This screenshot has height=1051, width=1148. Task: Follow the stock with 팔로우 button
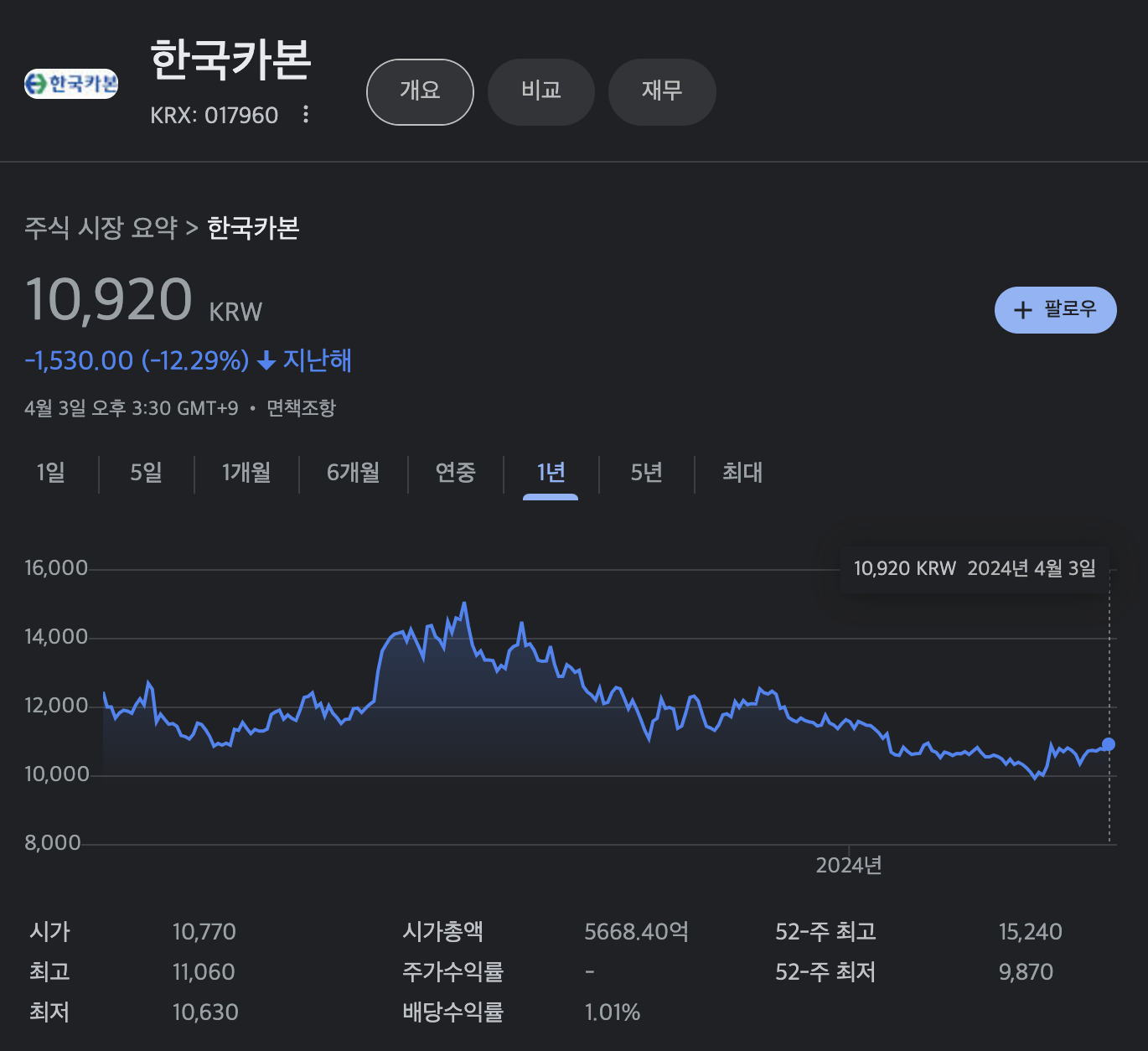tap(1055, 310)
